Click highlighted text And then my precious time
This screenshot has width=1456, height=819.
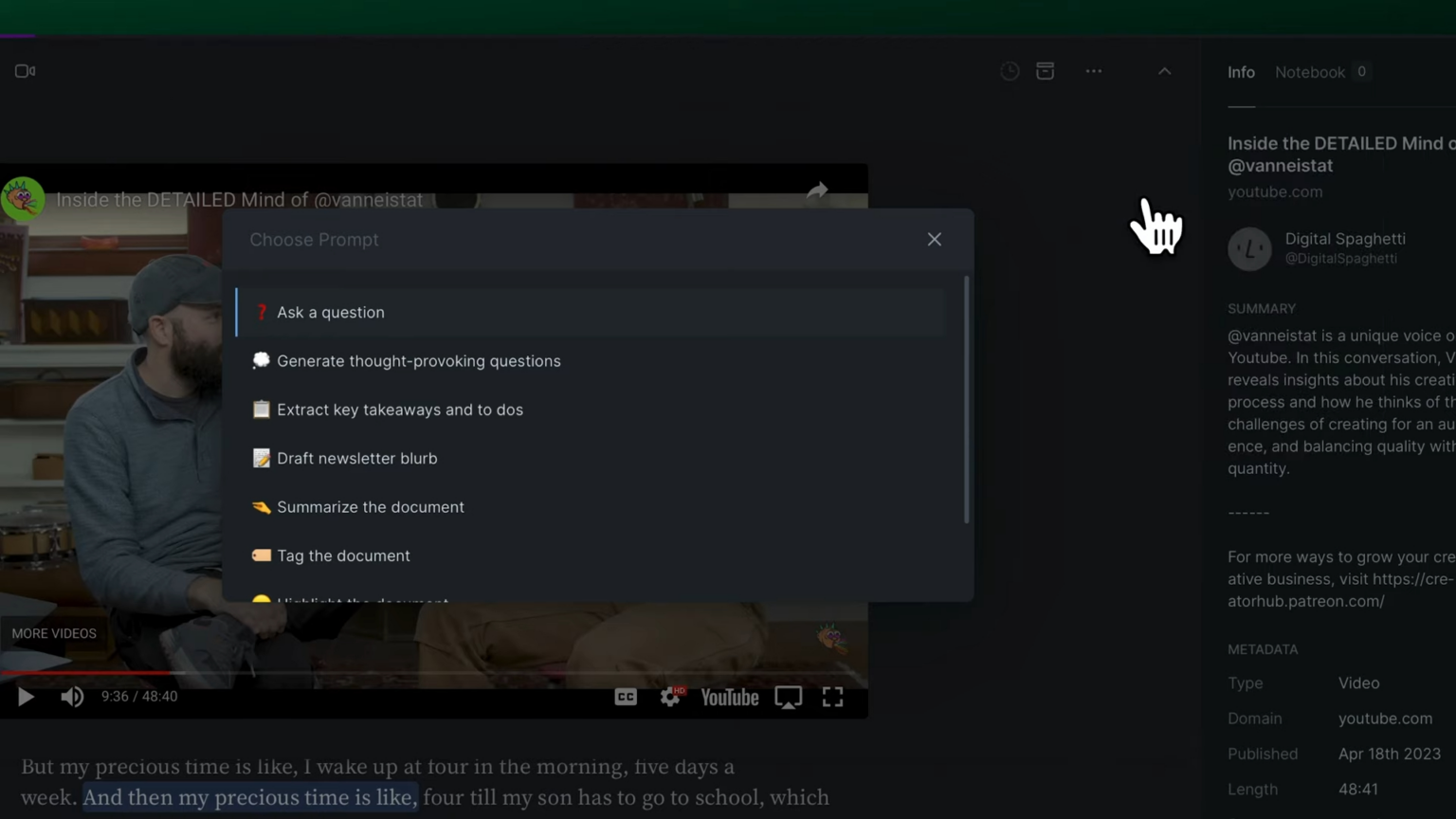250,797
